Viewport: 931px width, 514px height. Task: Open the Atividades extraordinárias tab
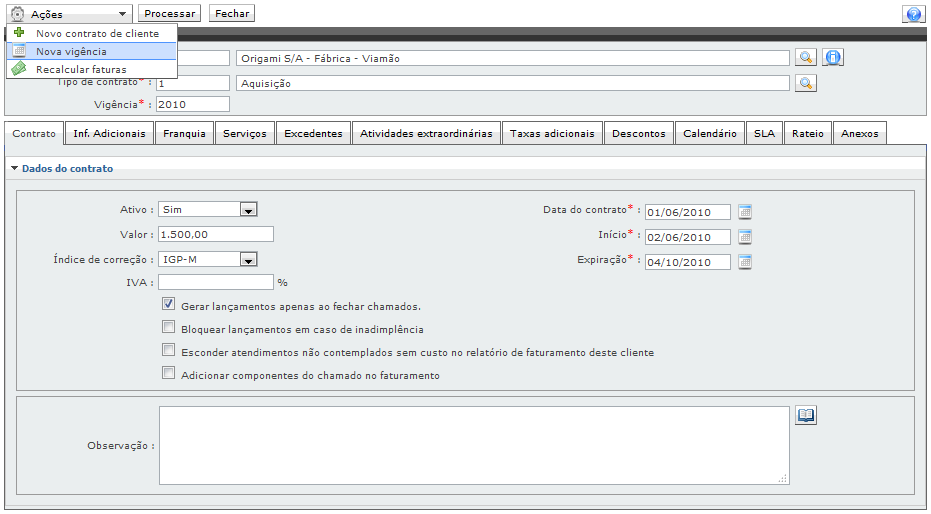tap(426, 134)
